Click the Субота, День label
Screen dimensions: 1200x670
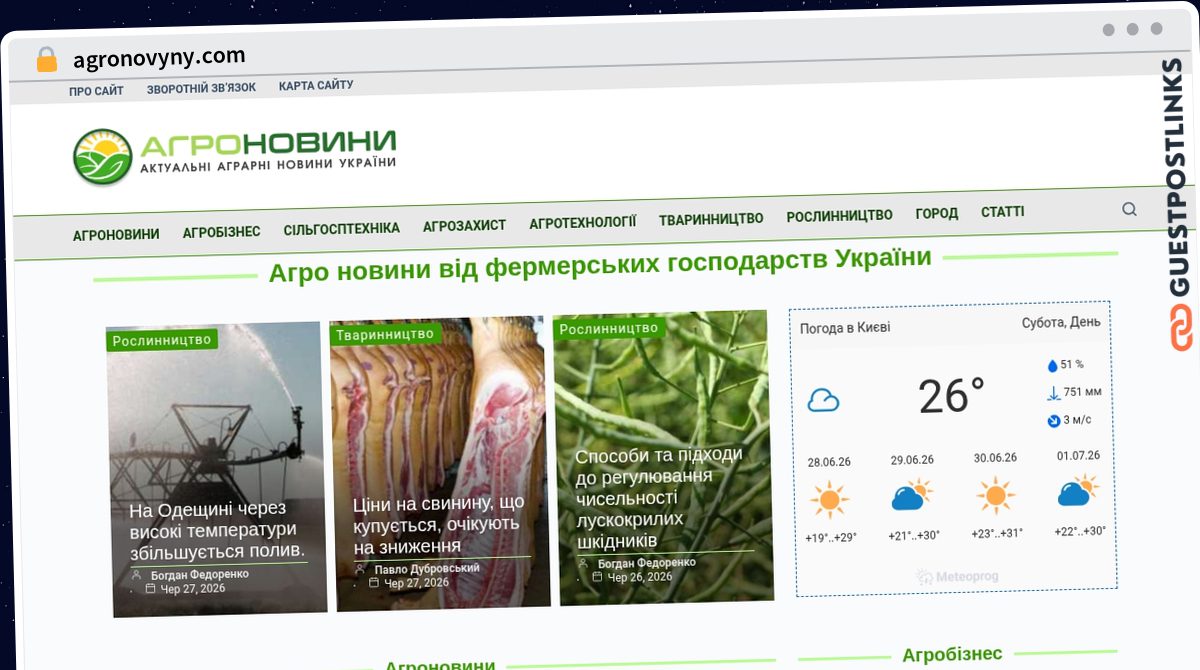tap(1061, 323)
